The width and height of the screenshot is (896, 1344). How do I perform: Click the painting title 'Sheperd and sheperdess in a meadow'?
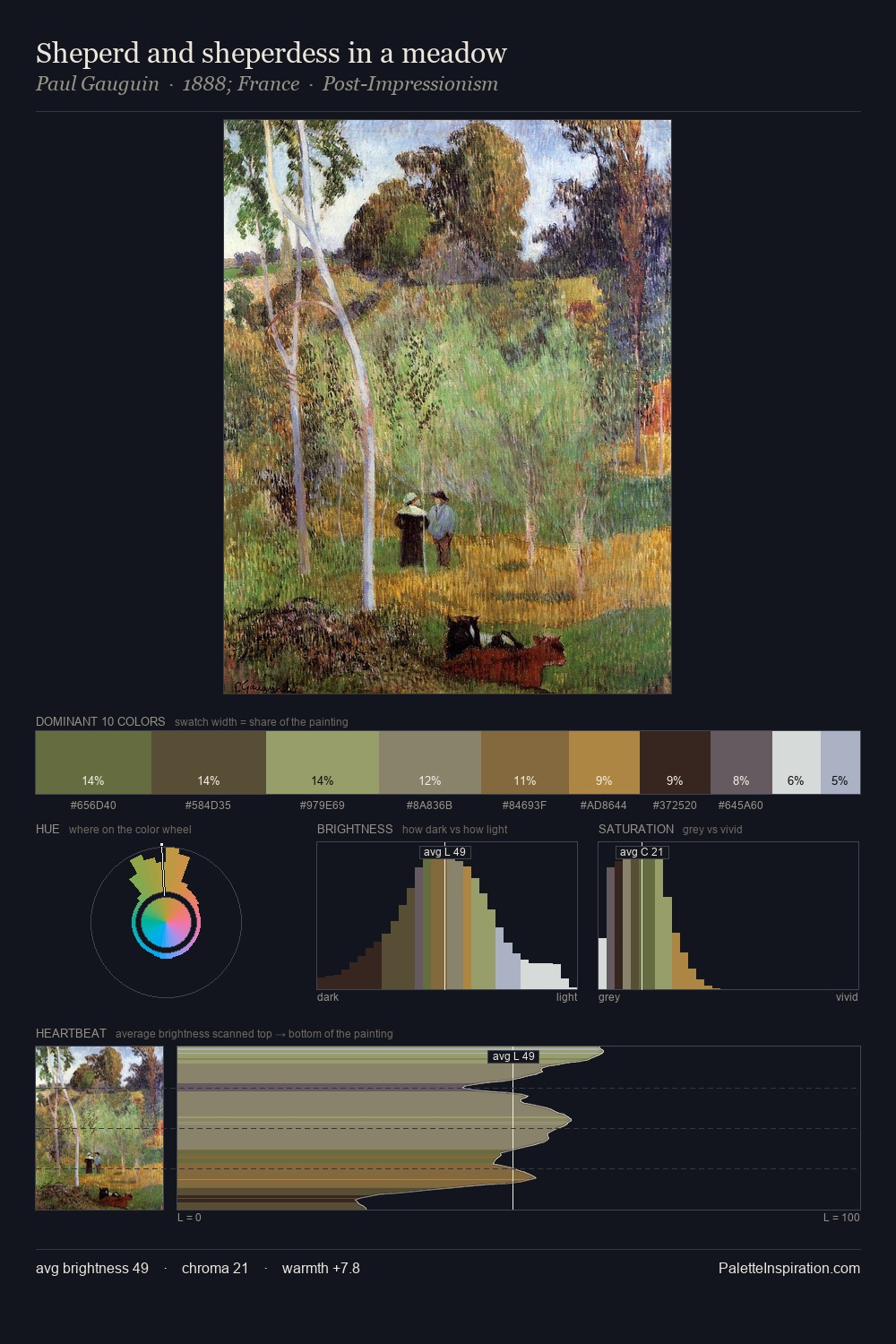271,54
